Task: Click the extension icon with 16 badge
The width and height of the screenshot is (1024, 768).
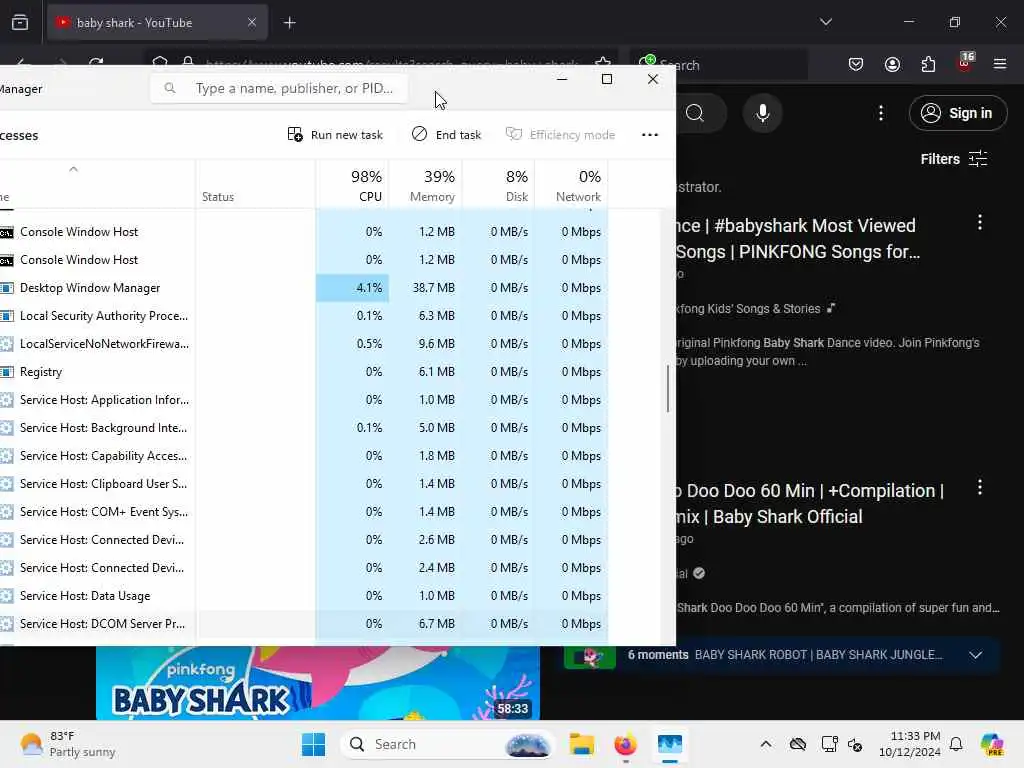Action: coord(965,63)
